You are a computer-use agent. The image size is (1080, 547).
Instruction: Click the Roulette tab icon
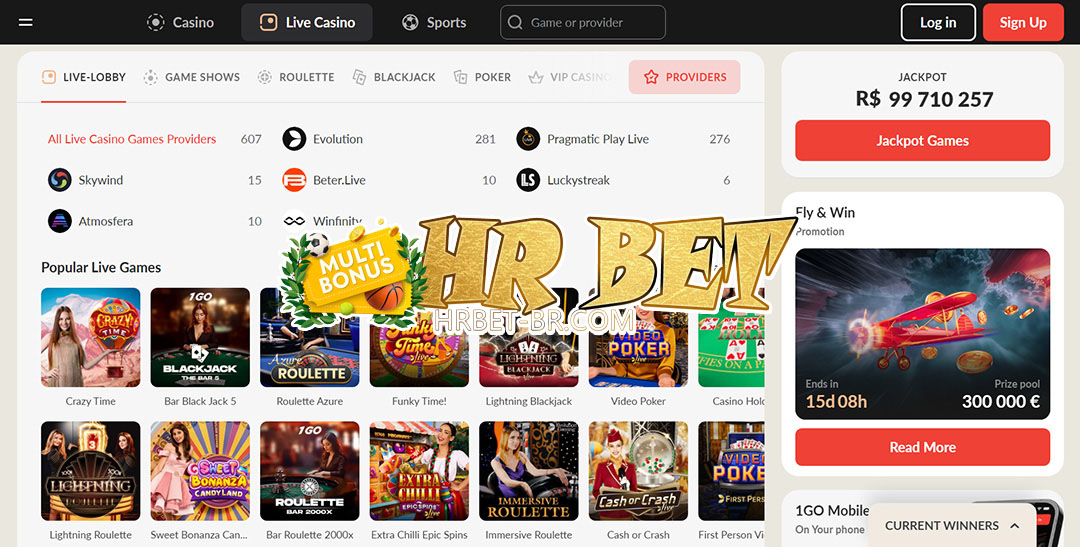[x=264, y=77]
